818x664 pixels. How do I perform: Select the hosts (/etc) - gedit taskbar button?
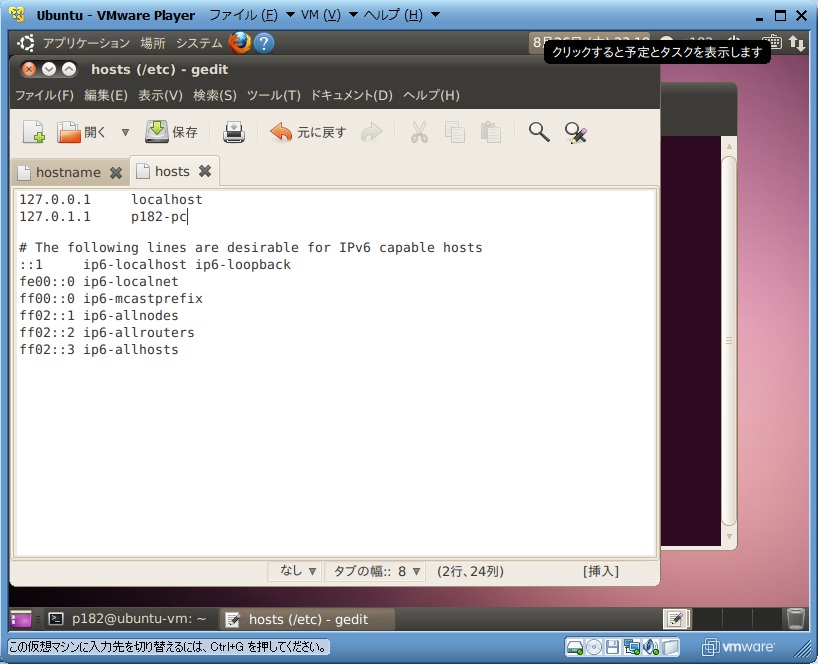(x=308, y=619)
